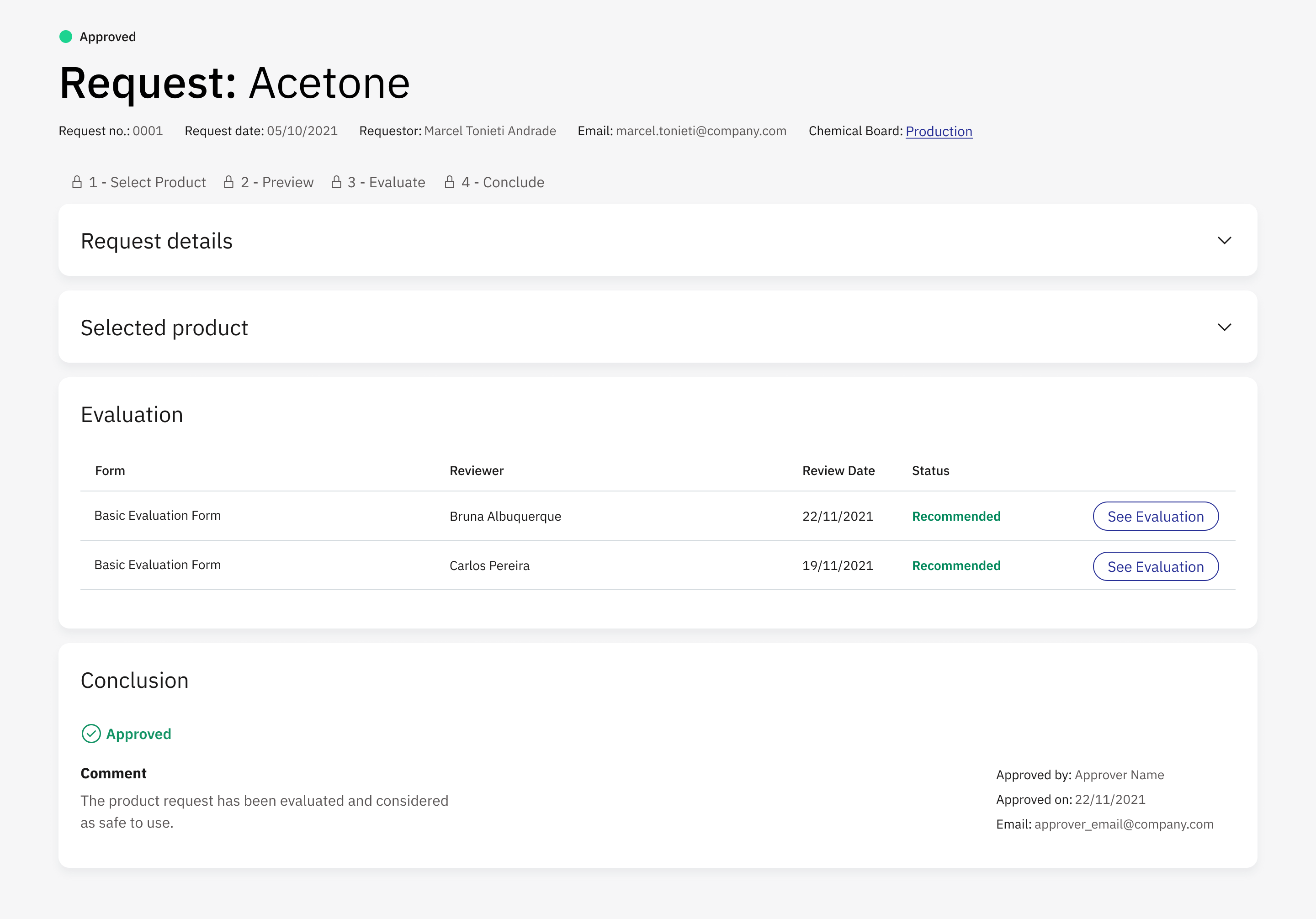Click the Reviewer column header
Screen dimensions: 1316x919
click(x=476, y=470)
